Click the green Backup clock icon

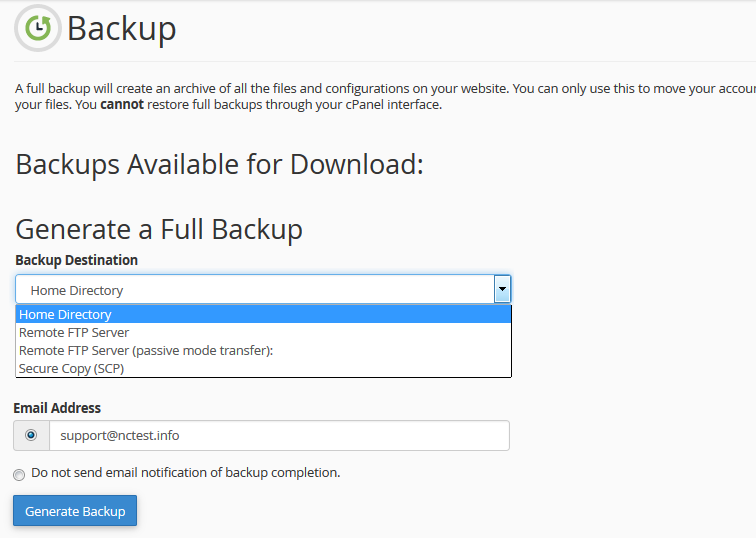[x=37, y=28]
